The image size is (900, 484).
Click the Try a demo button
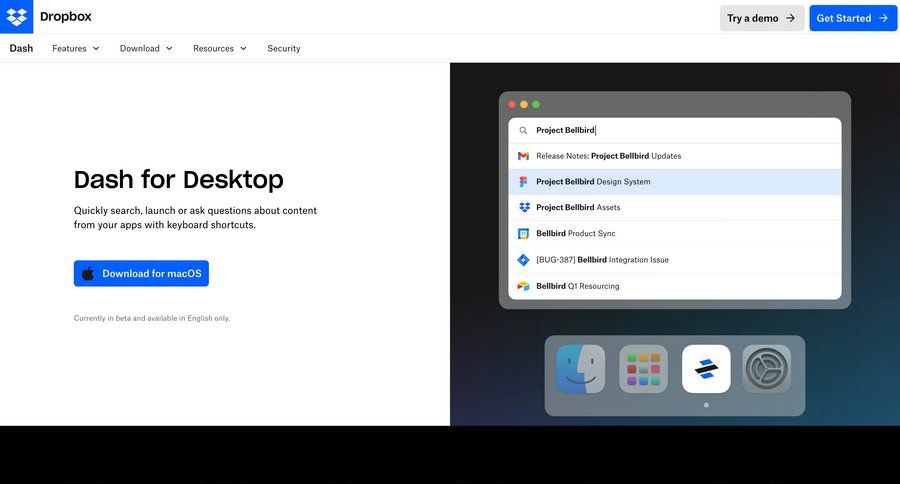coord(762,18)
